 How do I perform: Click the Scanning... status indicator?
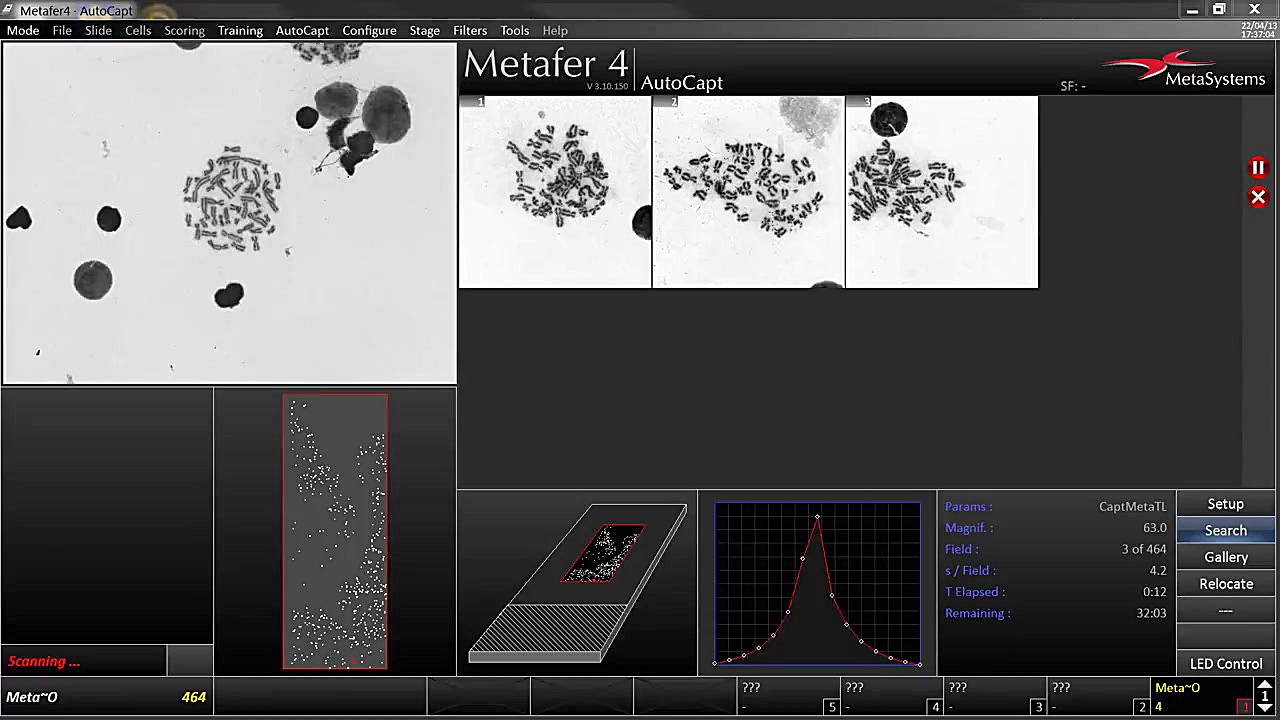[x=43, y=661]
